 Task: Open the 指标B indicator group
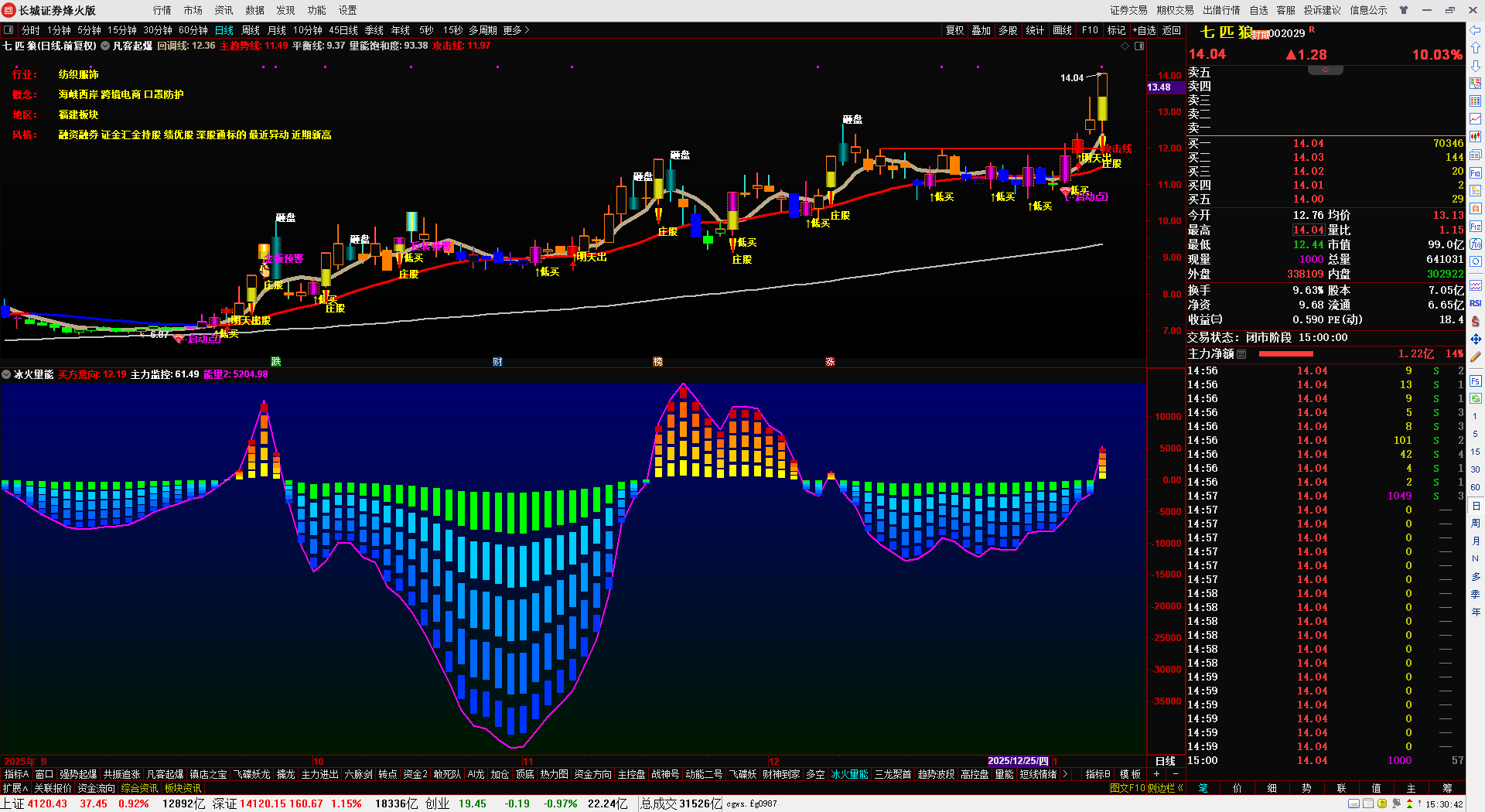click(1098, 774)
